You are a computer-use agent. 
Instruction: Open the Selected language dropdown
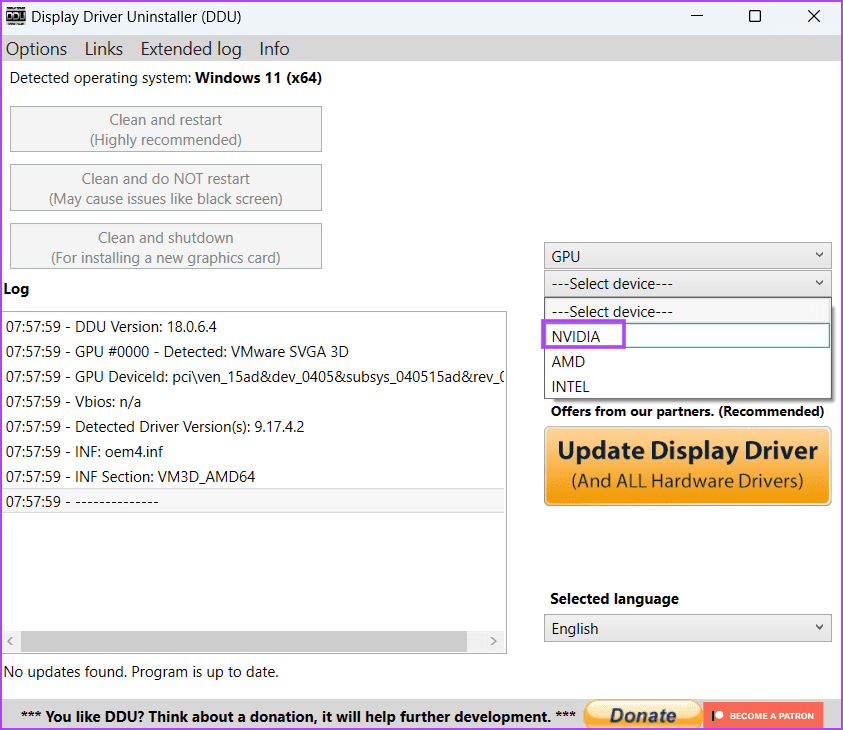(x=687, y=628)
